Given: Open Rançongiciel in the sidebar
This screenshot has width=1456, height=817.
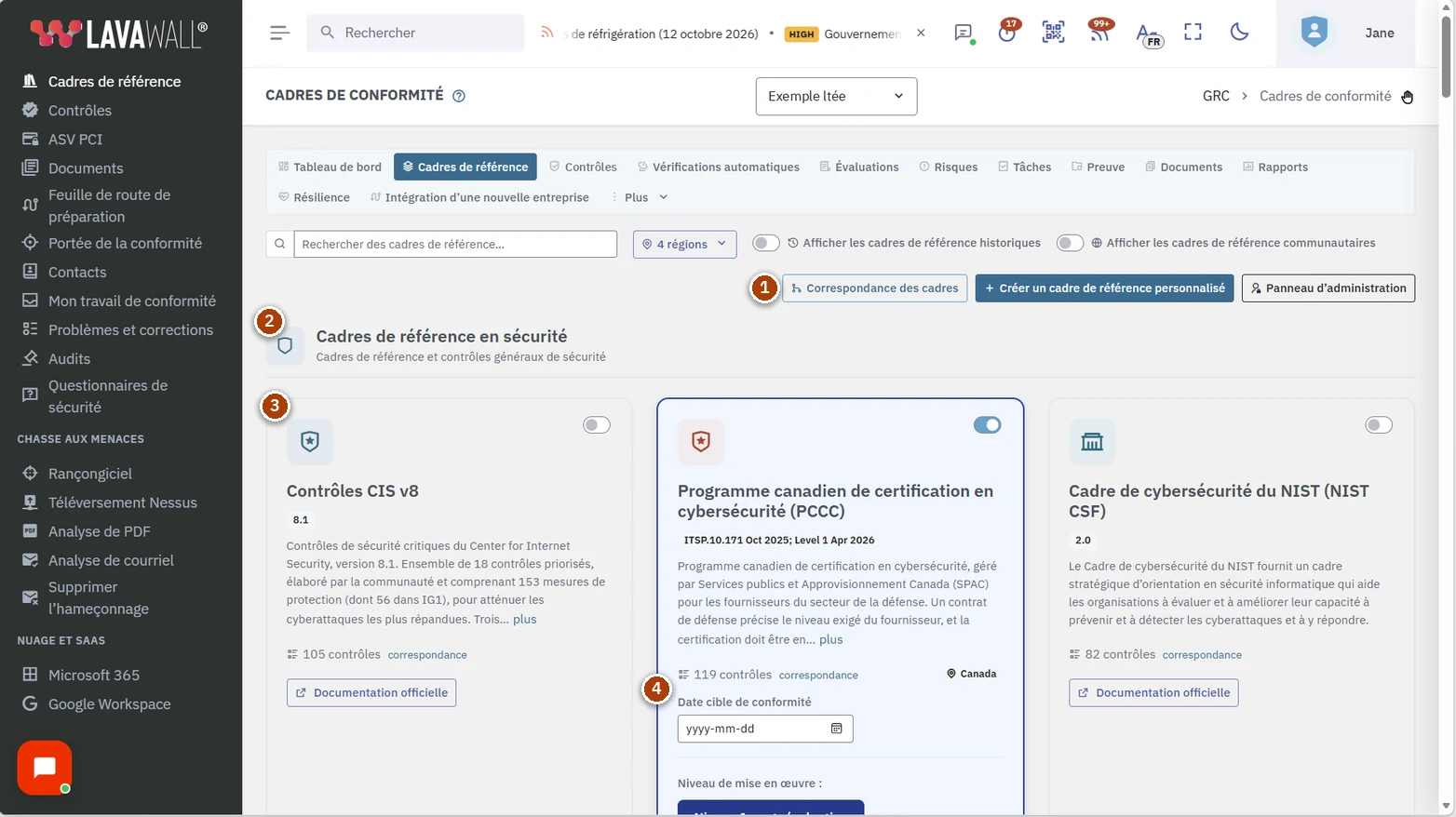Looking at the screenshot, I should click(90, 474).
